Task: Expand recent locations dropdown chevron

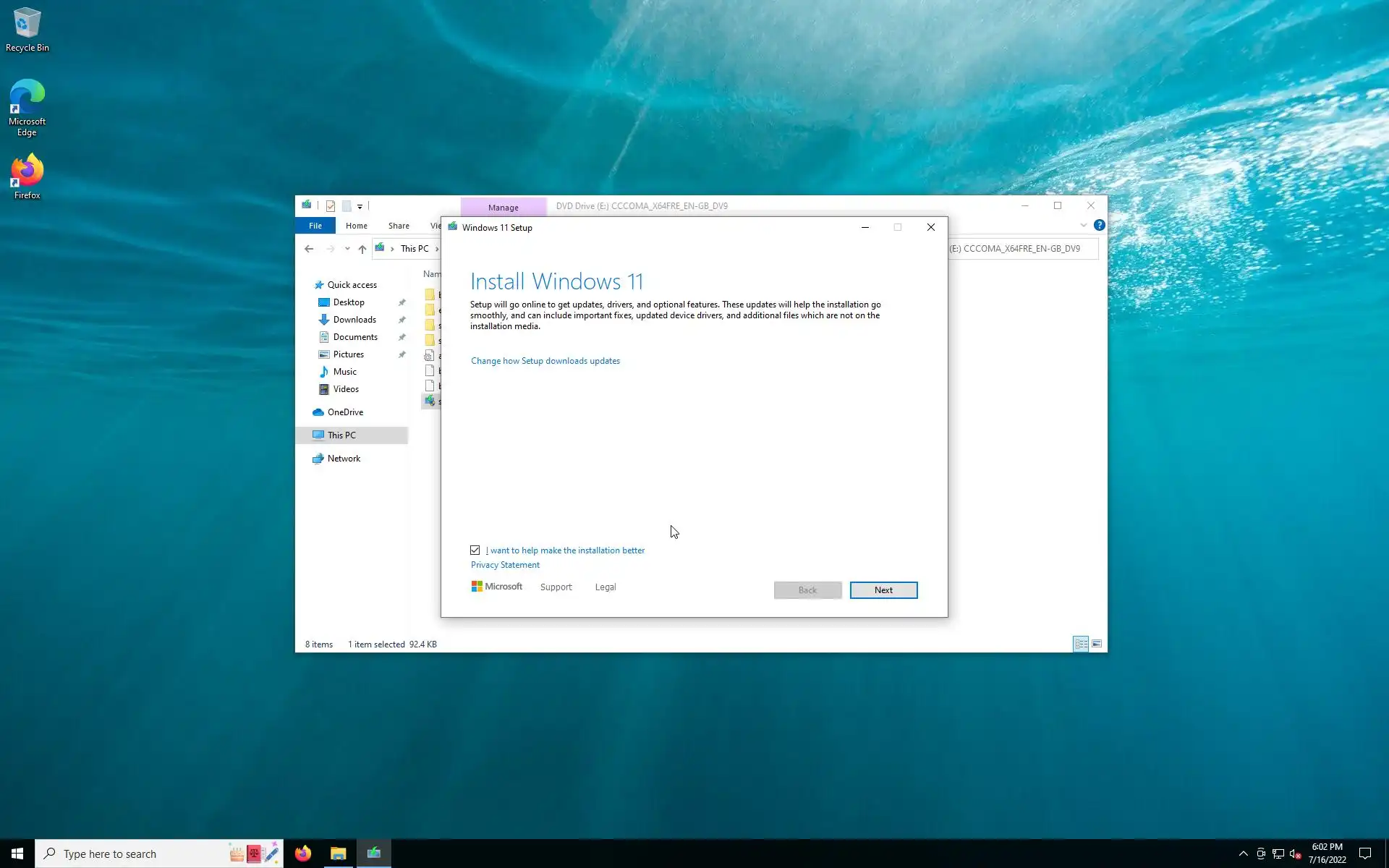Action: coord(347,249)
